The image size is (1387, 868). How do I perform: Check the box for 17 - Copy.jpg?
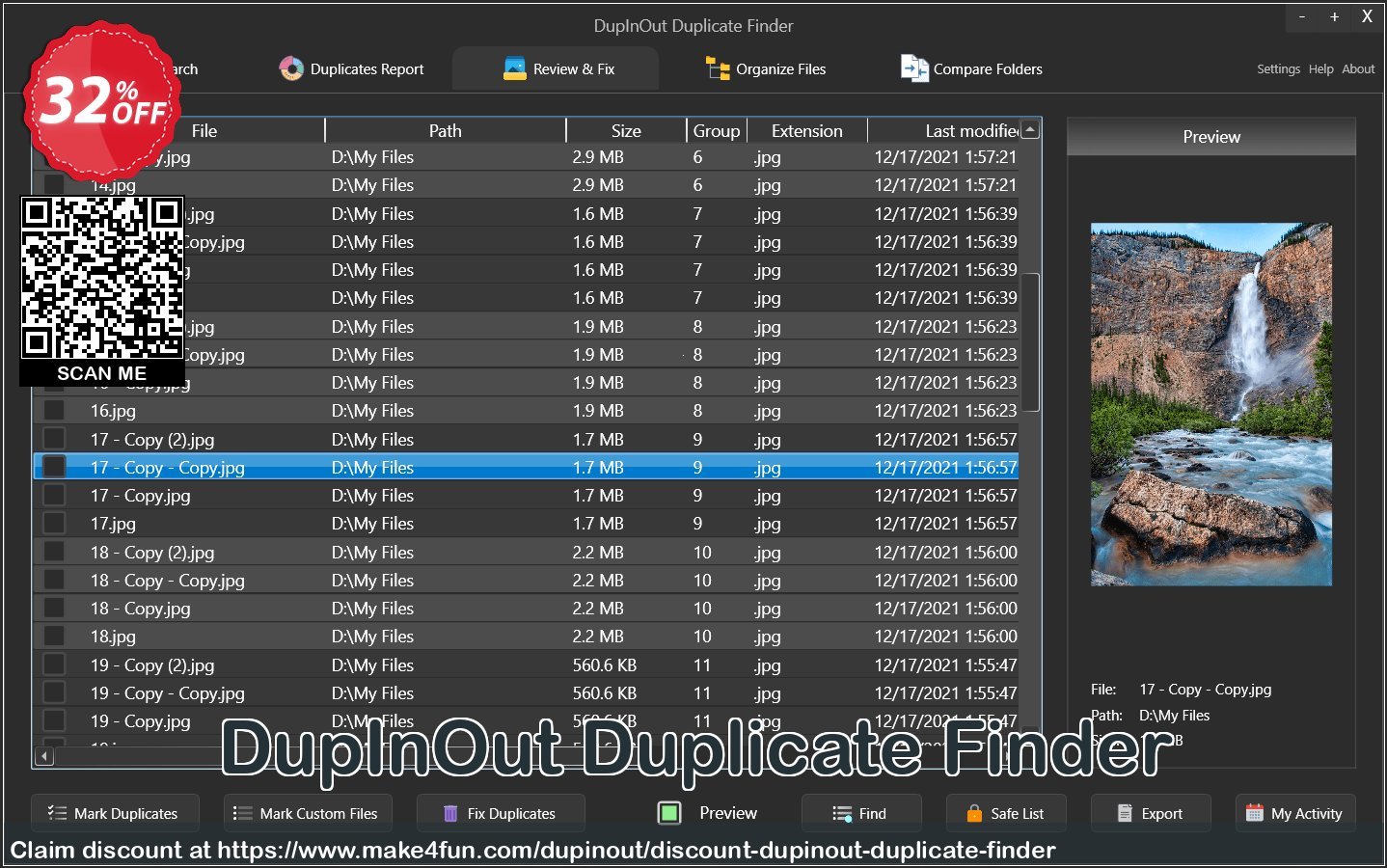(54, 495)
